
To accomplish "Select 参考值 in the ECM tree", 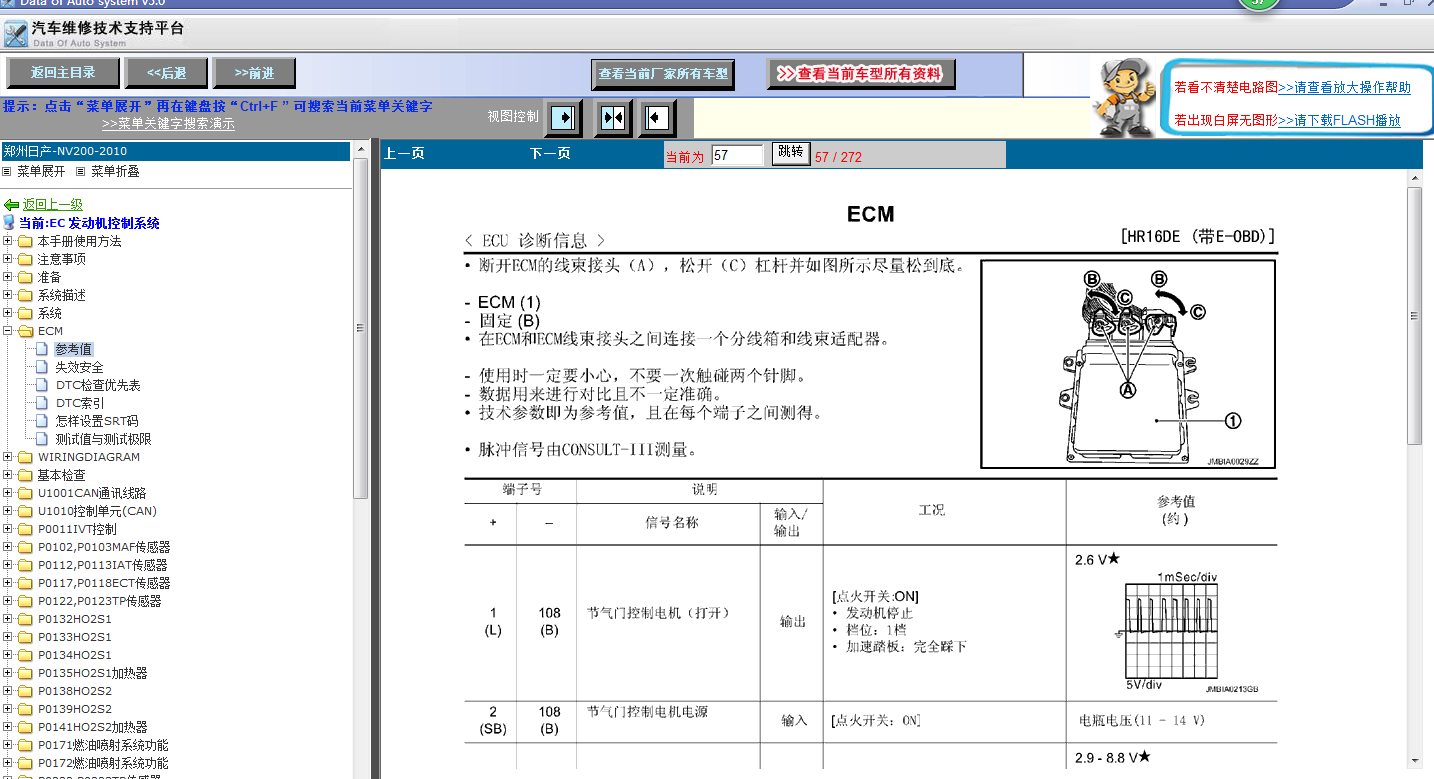I will pos(74,349).
